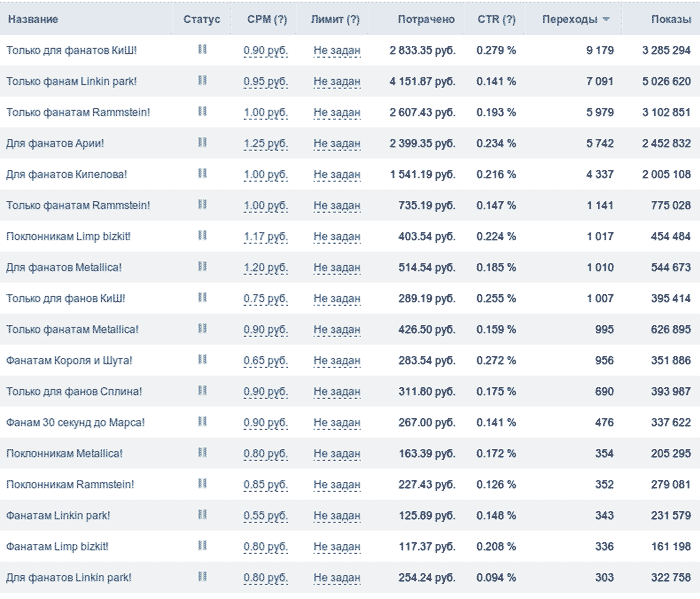700x599 pixels.
Task: Toggle paused status of Фанатам Limp bizkit! ad
Action: pos(202,545)
